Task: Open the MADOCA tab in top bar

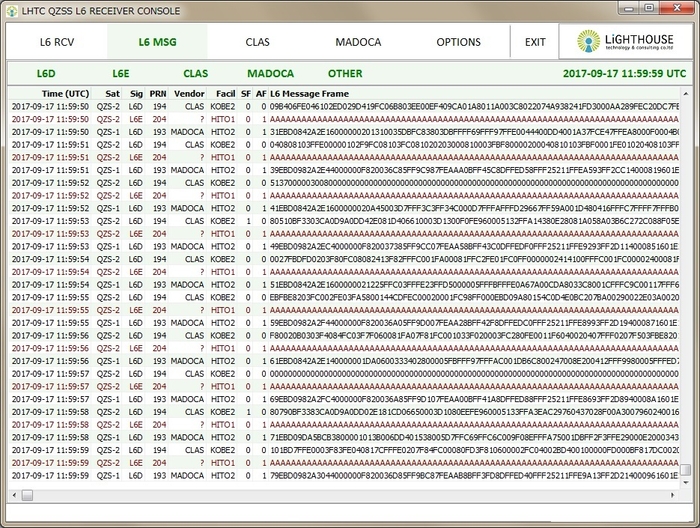Action: click(358, 42)
